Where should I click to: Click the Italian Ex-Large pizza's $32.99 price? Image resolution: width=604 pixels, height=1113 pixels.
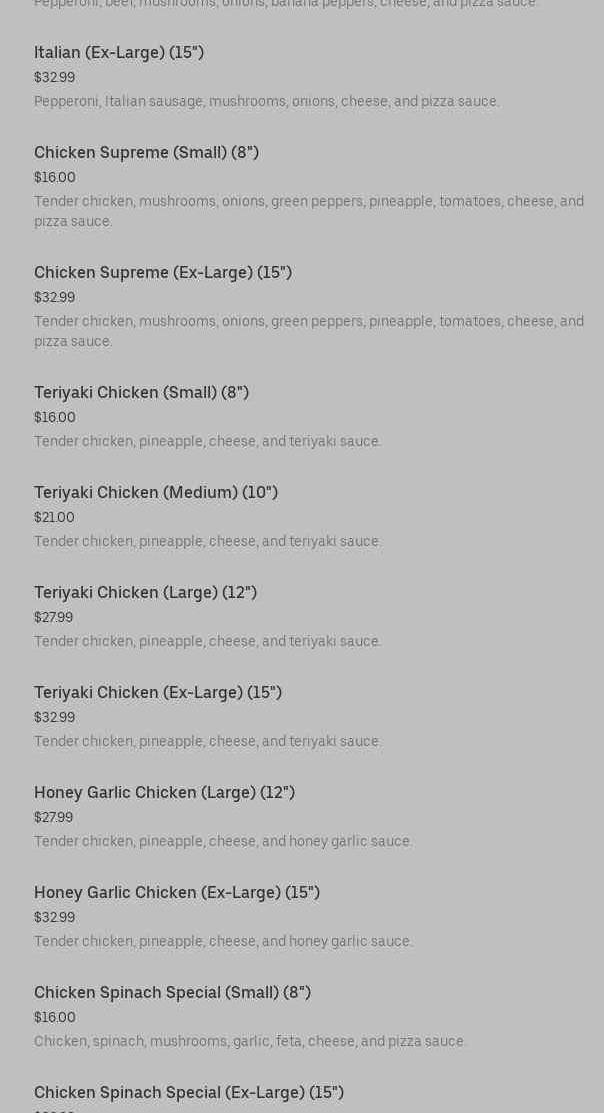pos(54,77)
